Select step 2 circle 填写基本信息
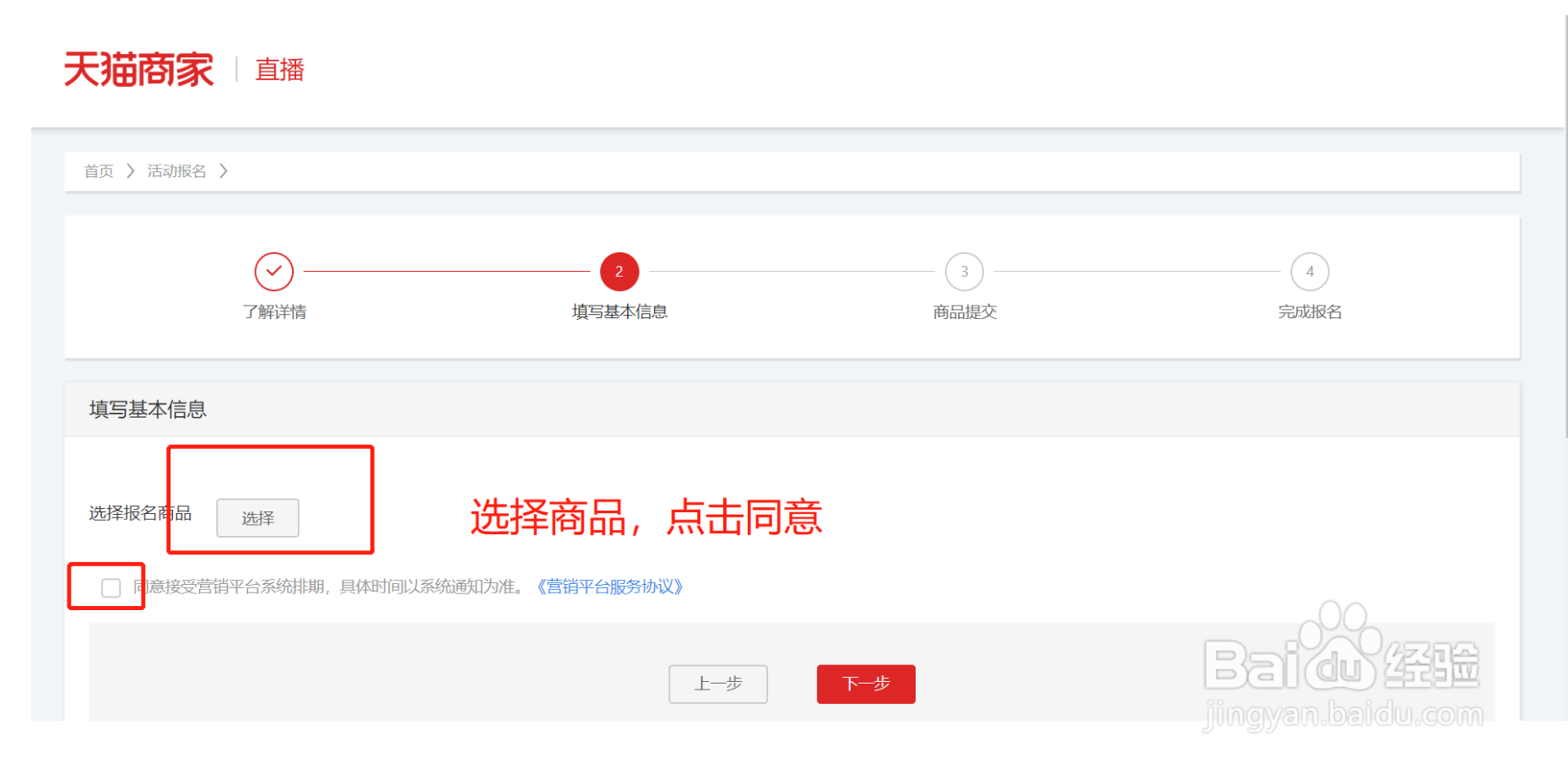1568x768 pixels. point(619,272)
